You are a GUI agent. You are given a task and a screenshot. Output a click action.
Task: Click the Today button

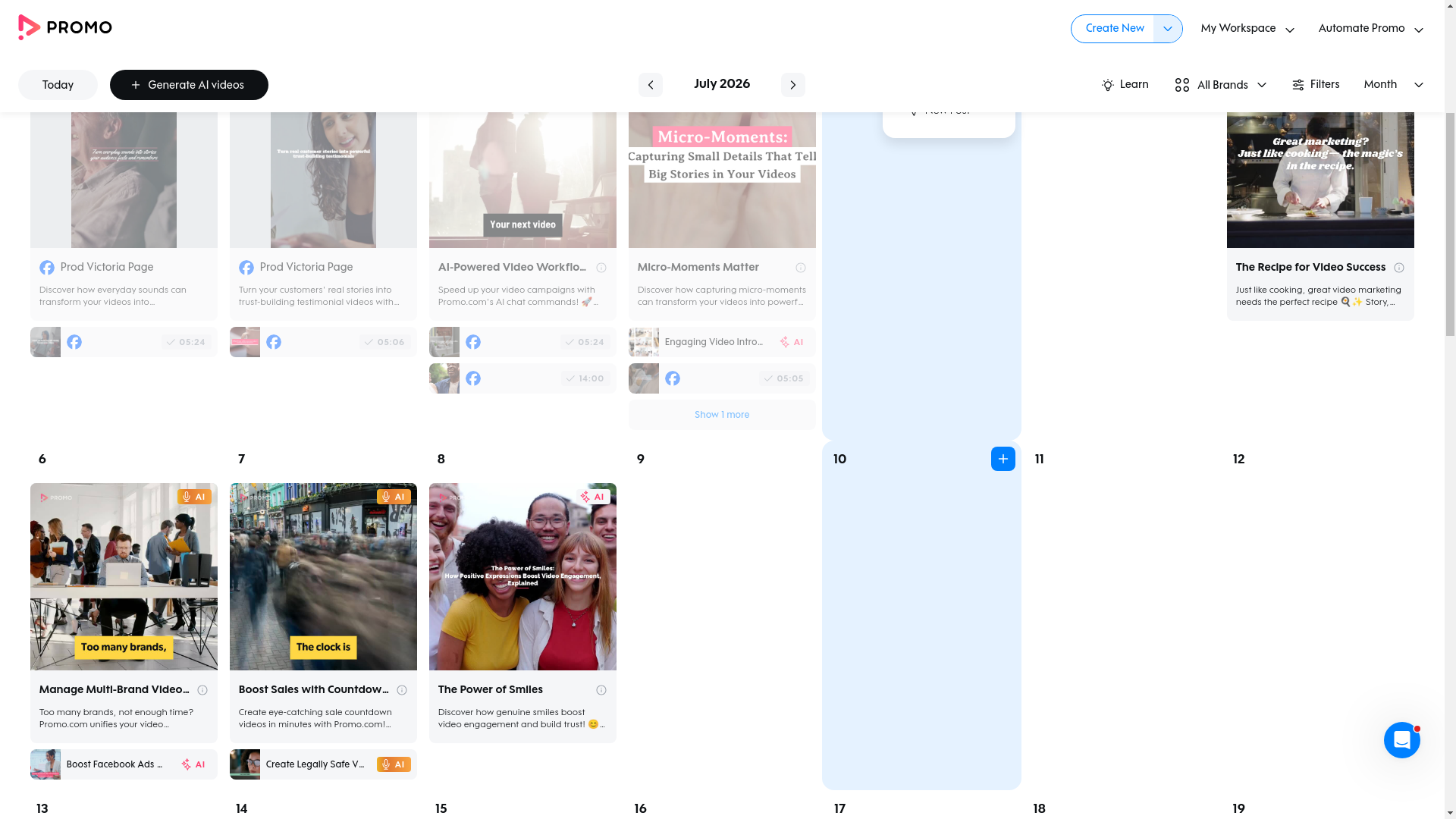[58, 85]
